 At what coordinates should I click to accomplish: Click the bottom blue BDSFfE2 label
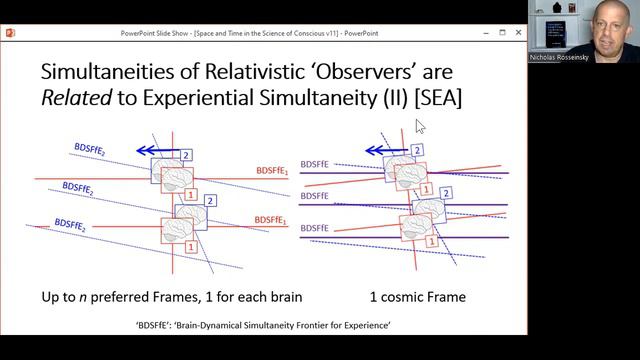[70, 224]
